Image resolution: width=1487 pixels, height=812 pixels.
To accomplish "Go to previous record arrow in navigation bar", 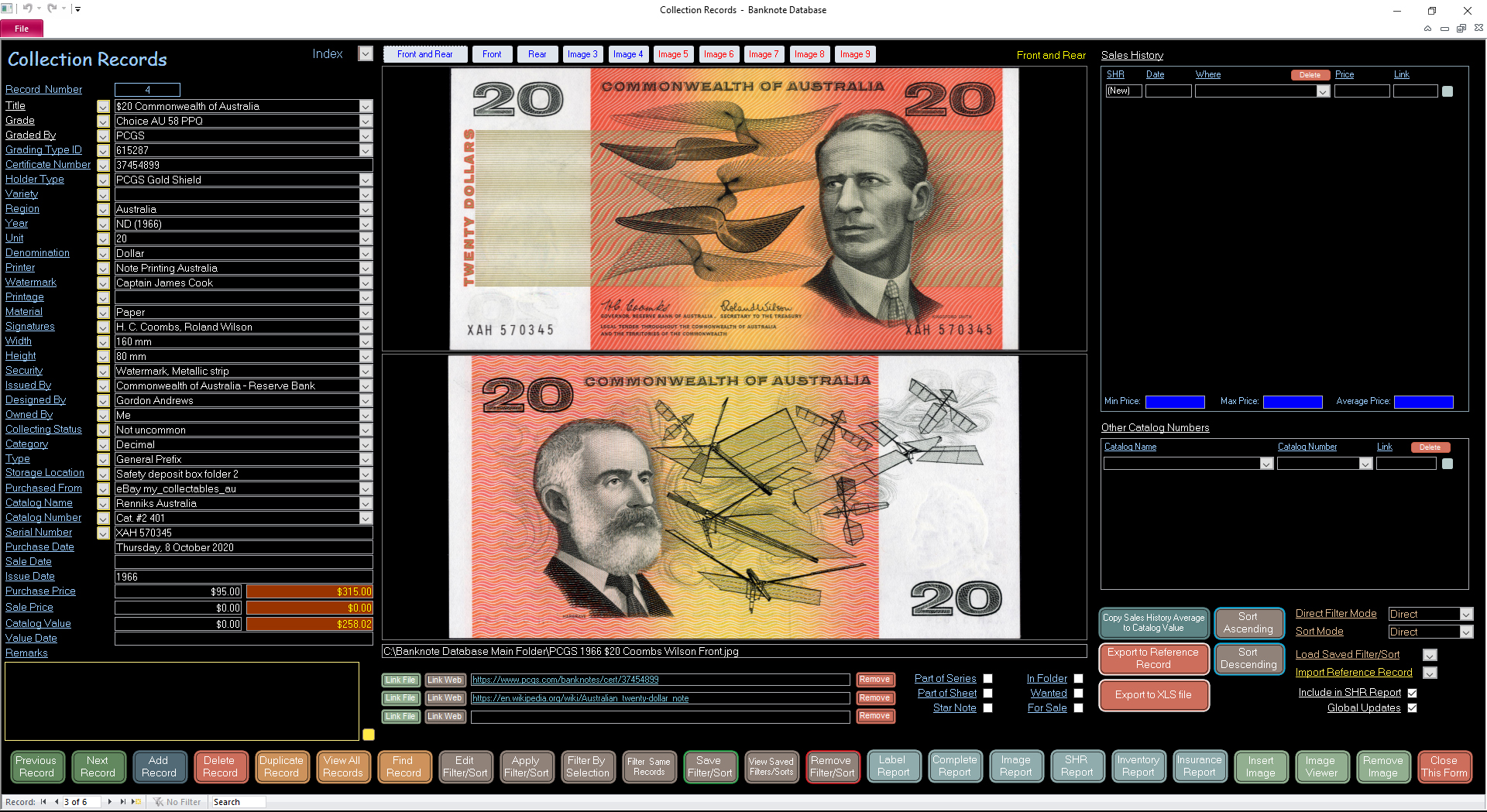I will (56, 802).
